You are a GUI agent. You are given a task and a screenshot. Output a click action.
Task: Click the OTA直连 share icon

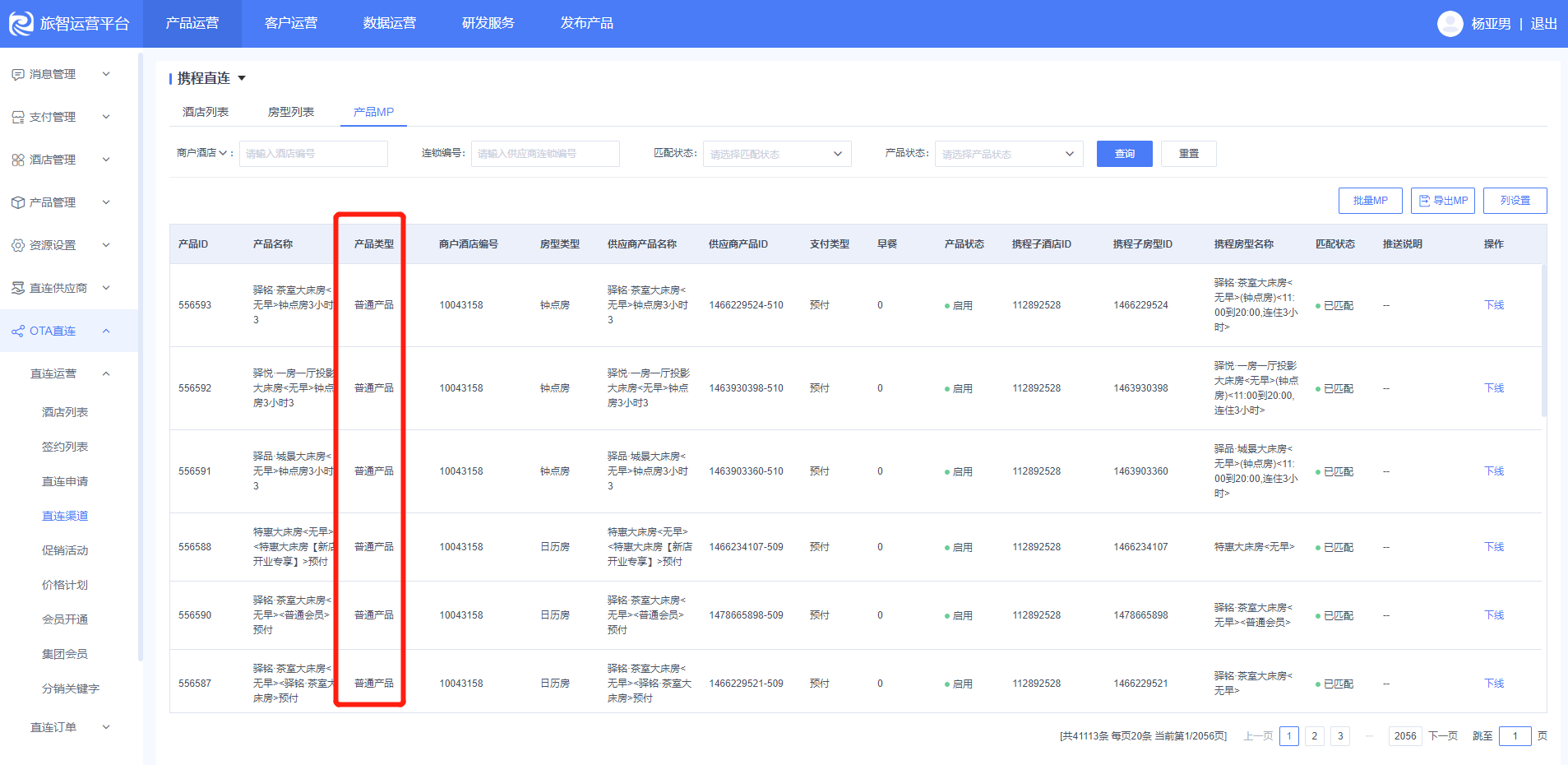click(x=18, y=331)
